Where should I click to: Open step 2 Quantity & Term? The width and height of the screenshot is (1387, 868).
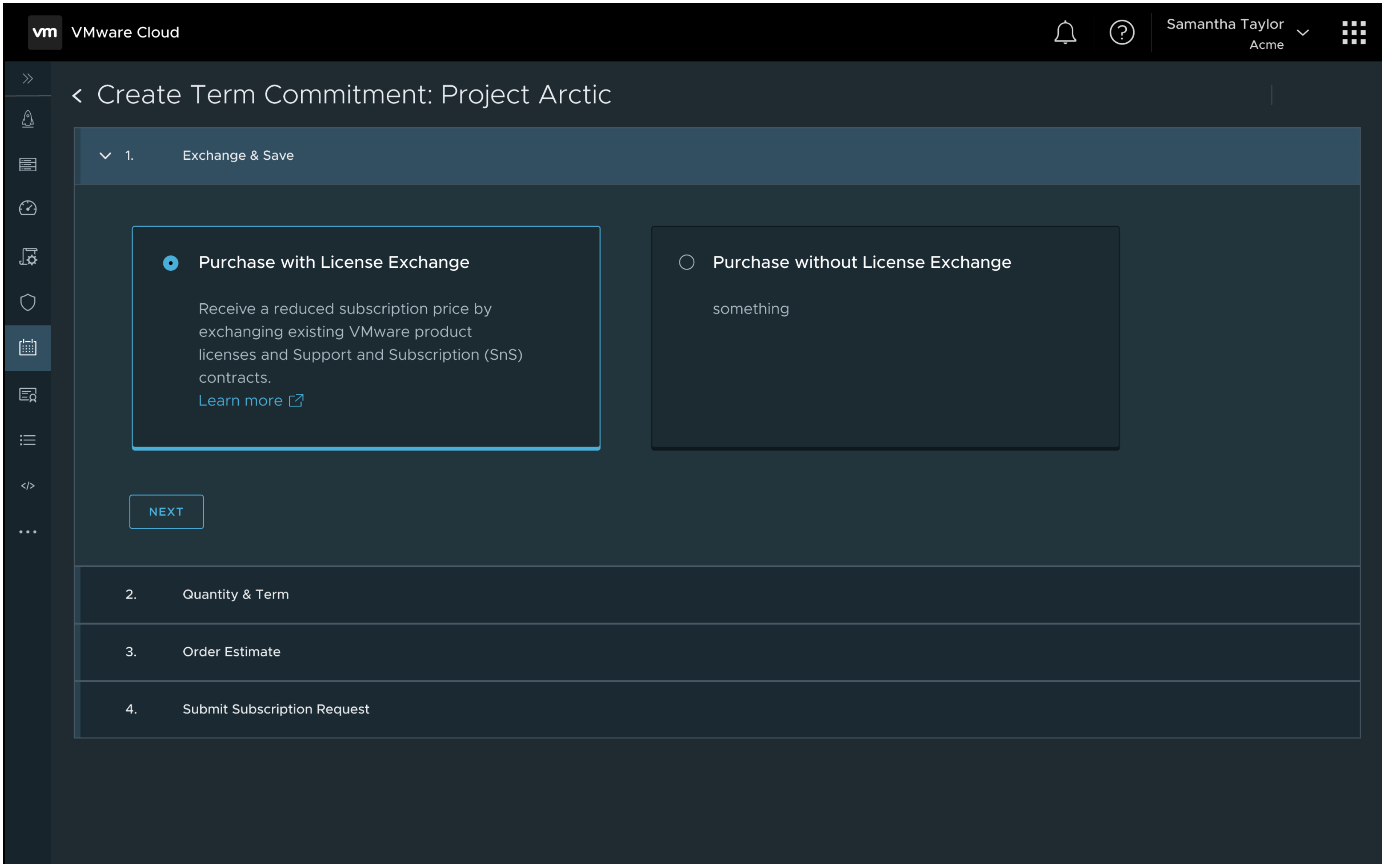(x=235, y=594)
